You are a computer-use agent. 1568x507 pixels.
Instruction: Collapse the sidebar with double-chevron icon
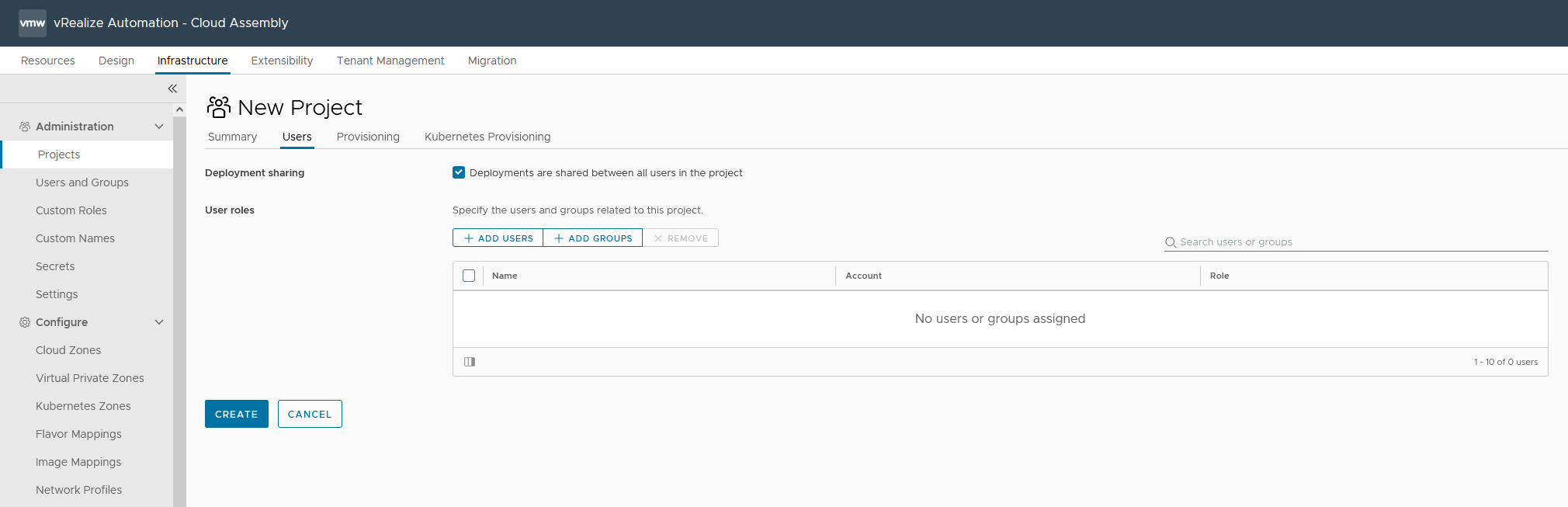pos(172,89)
